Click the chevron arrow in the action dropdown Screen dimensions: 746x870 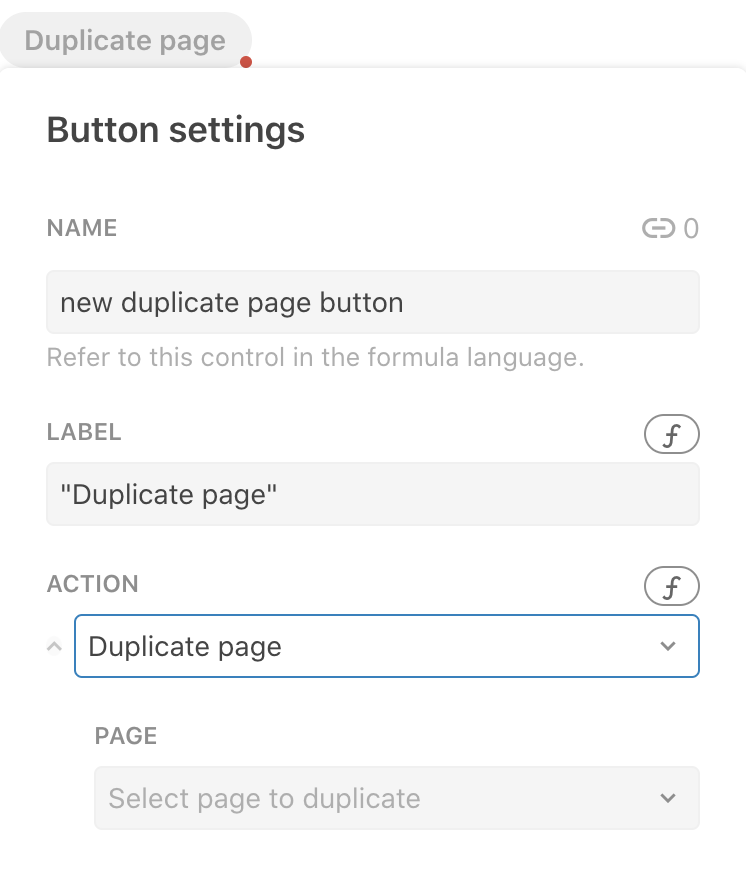click(x=668, y=646)
